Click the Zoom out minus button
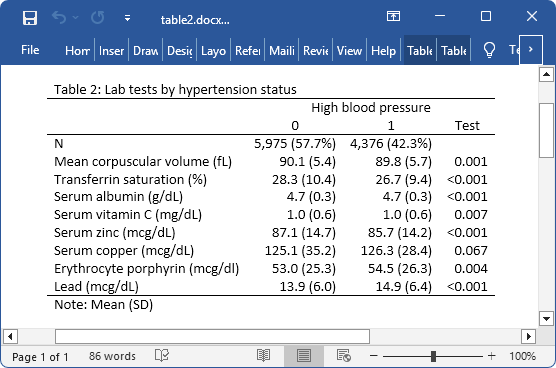 374,356
